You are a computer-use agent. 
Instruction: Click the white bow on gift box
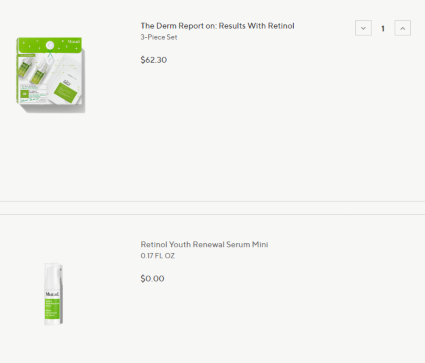(x=50, y=46)
